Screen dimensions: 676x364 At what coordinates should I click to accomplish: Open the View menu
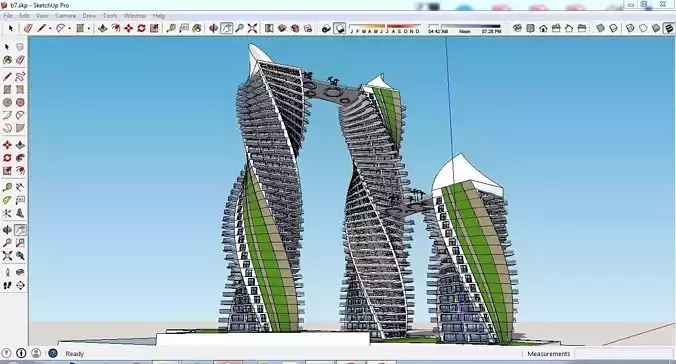[x=42, y=16]
